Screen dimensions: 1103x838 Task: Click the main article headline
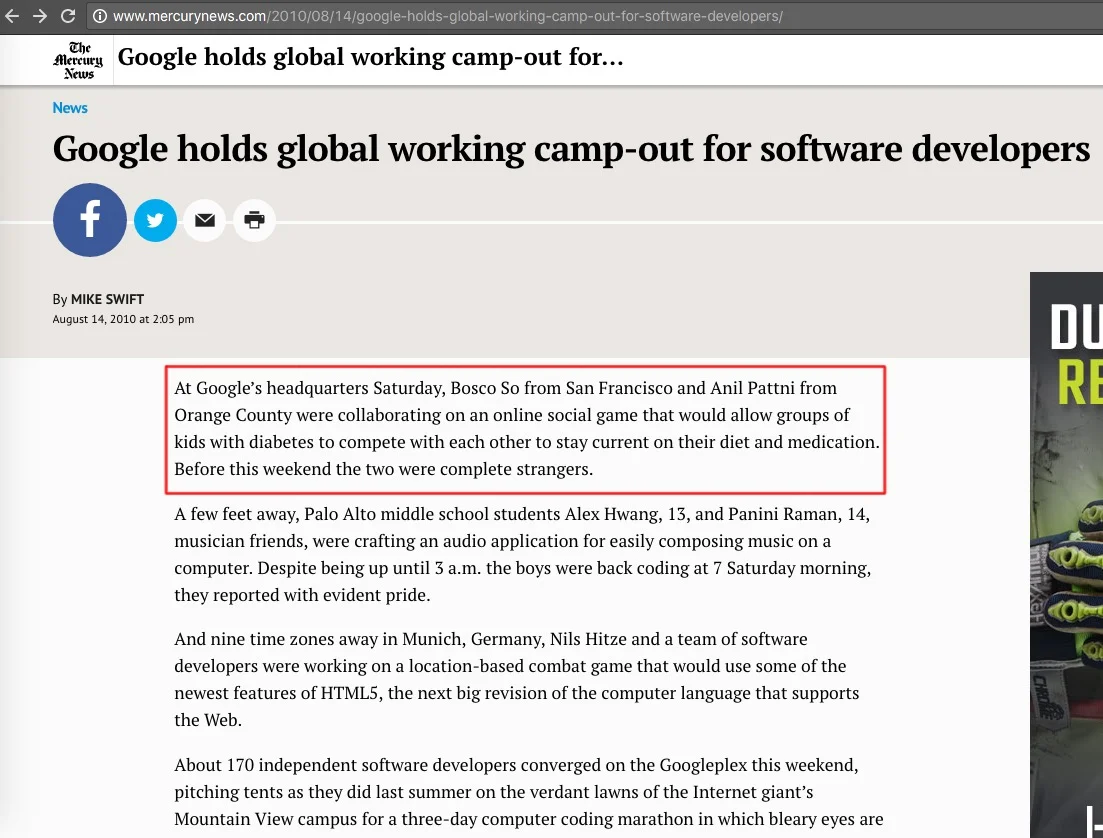[x=571, y=148]
